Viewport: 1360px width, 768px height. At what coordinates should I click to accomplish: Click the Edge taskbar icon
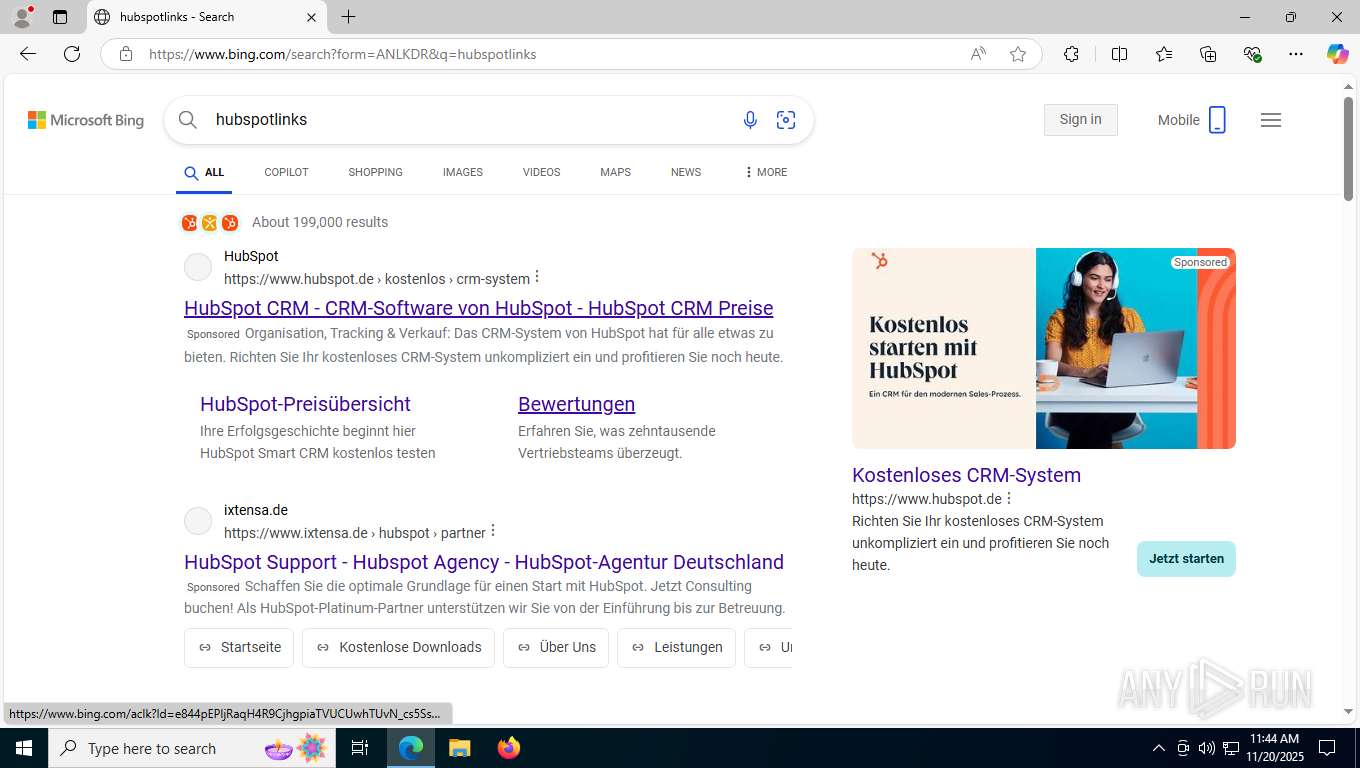pos(411,748)
